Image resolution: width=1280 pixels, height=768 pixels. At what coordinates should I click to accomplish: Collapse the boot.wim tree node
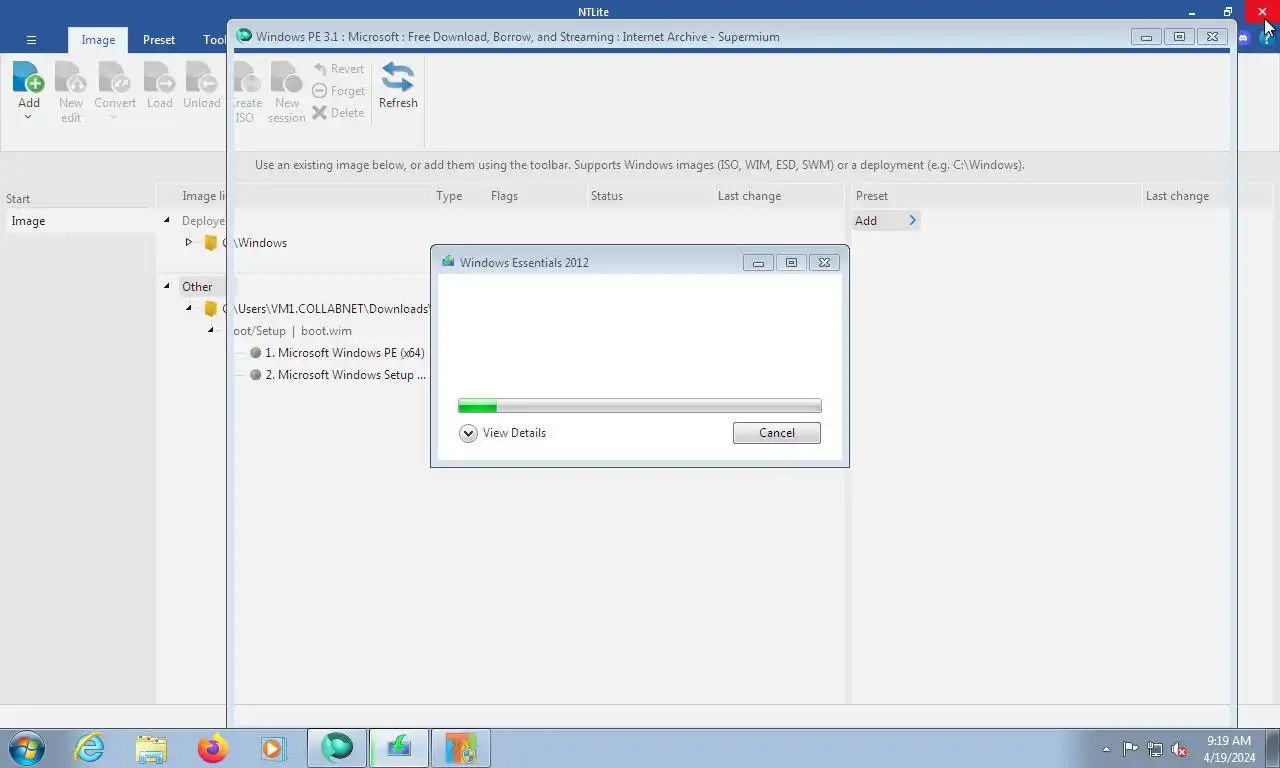click(x=210, y=330)
